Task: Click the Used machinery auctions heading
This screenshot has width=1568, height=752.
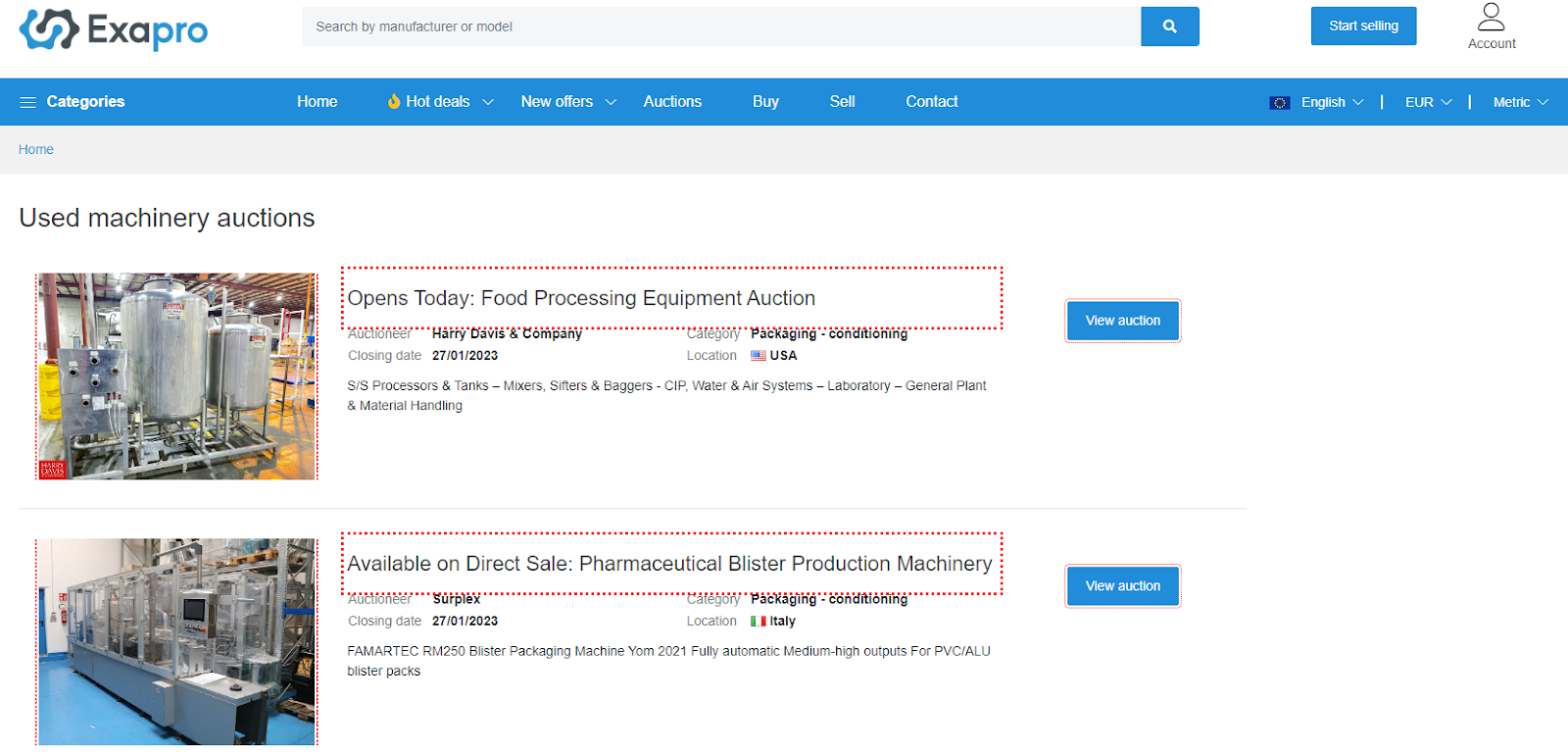Action: click(167, 218)
